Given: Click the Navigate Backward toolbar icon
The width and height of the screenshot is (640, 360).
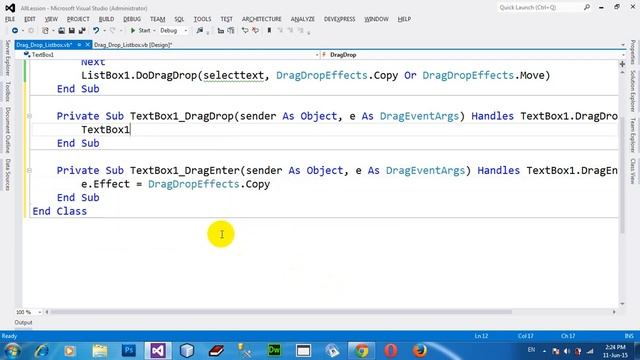Looking at the screenshot, I should (x=15, y=31).
